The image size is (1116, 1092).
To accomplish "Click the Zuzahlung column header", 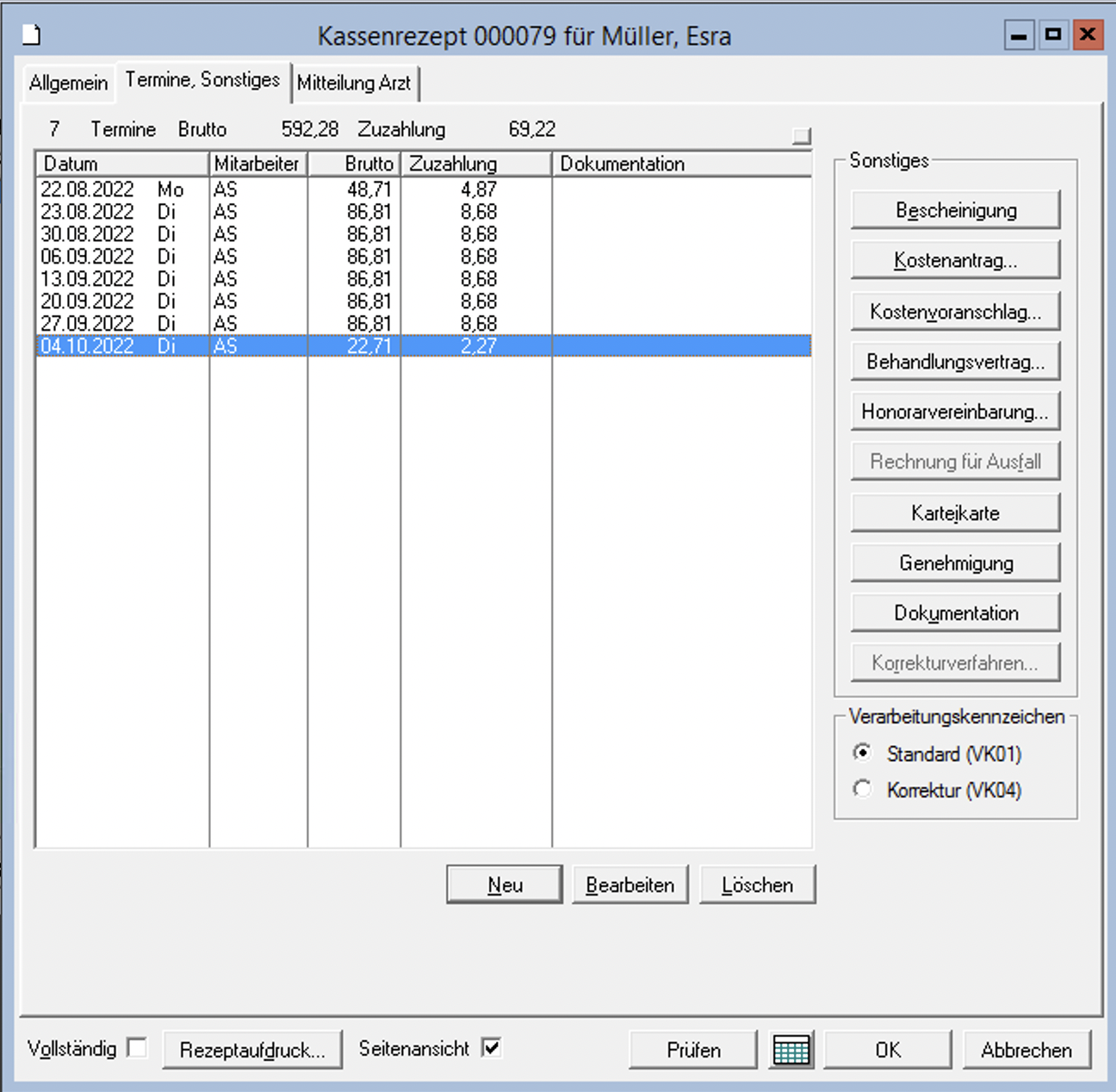I will tap(474, 164).
